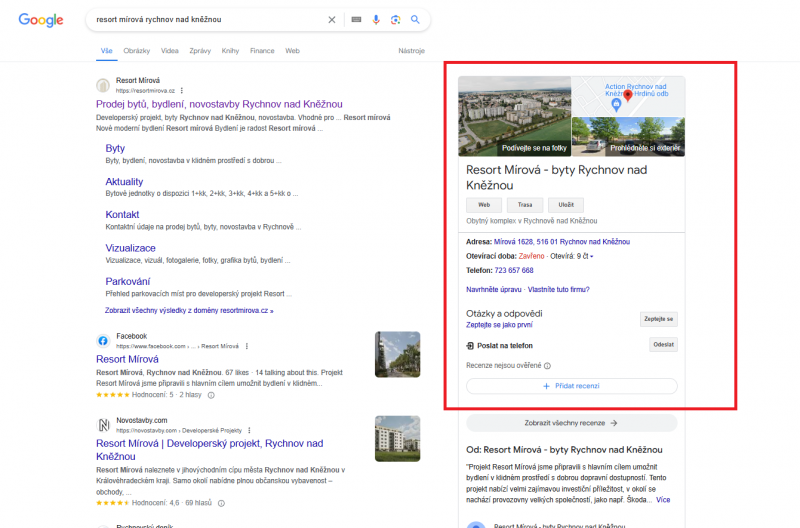
Task: Click the send-to-phone icon
Action: click(470, 346)
